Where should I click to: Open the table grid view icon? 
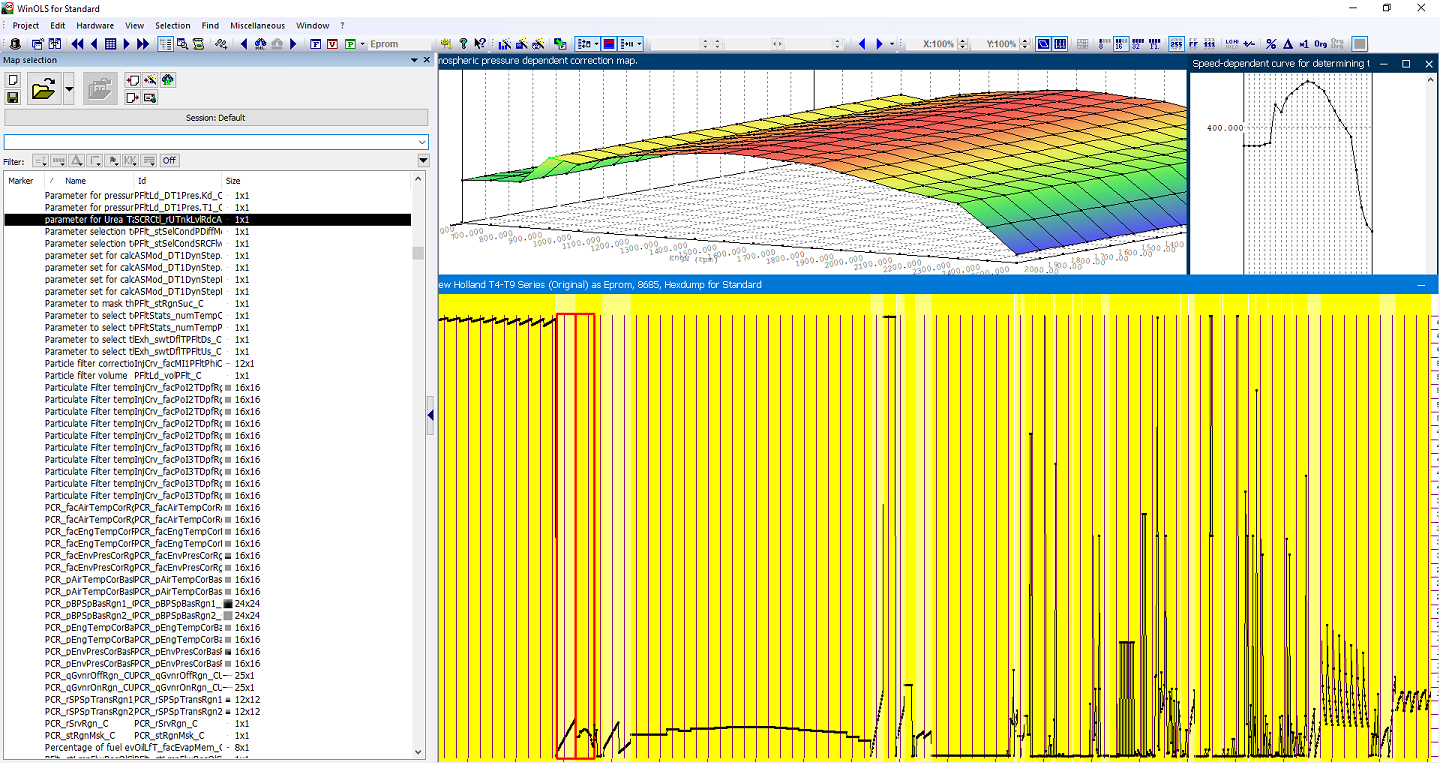(x=110, y=44)
